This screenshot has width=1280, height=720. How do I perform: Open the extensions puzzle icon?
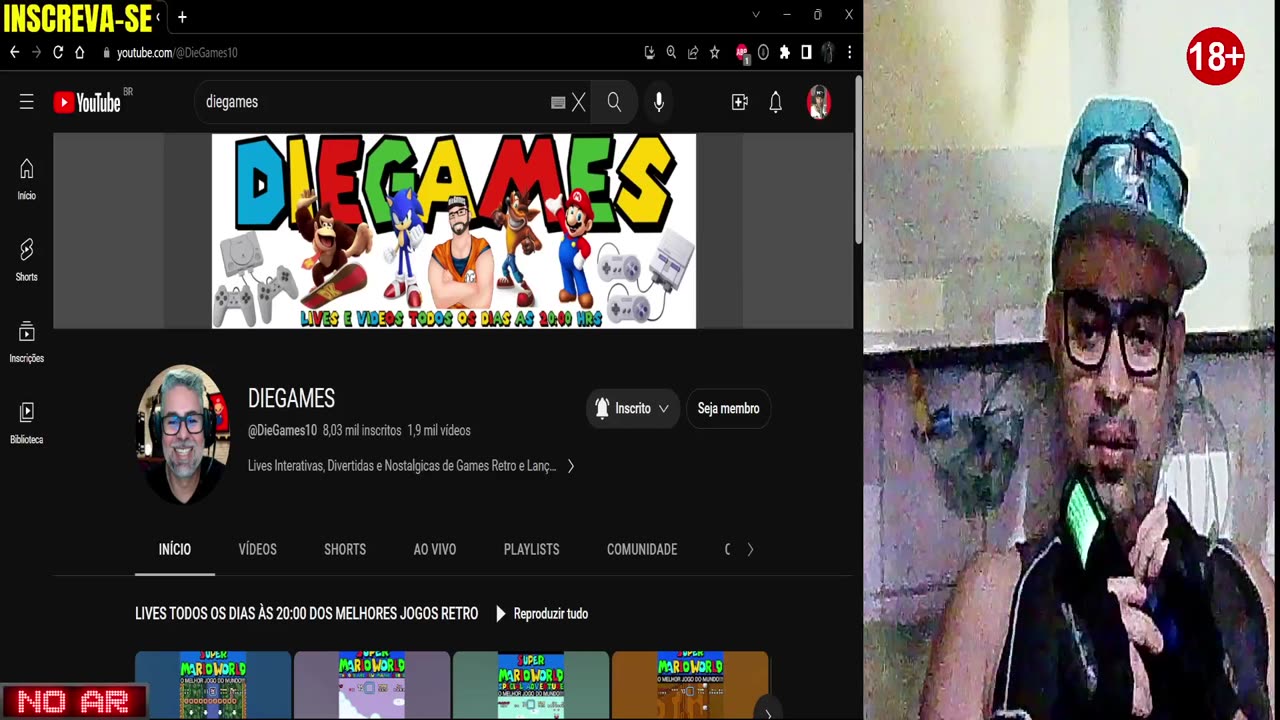785,52
